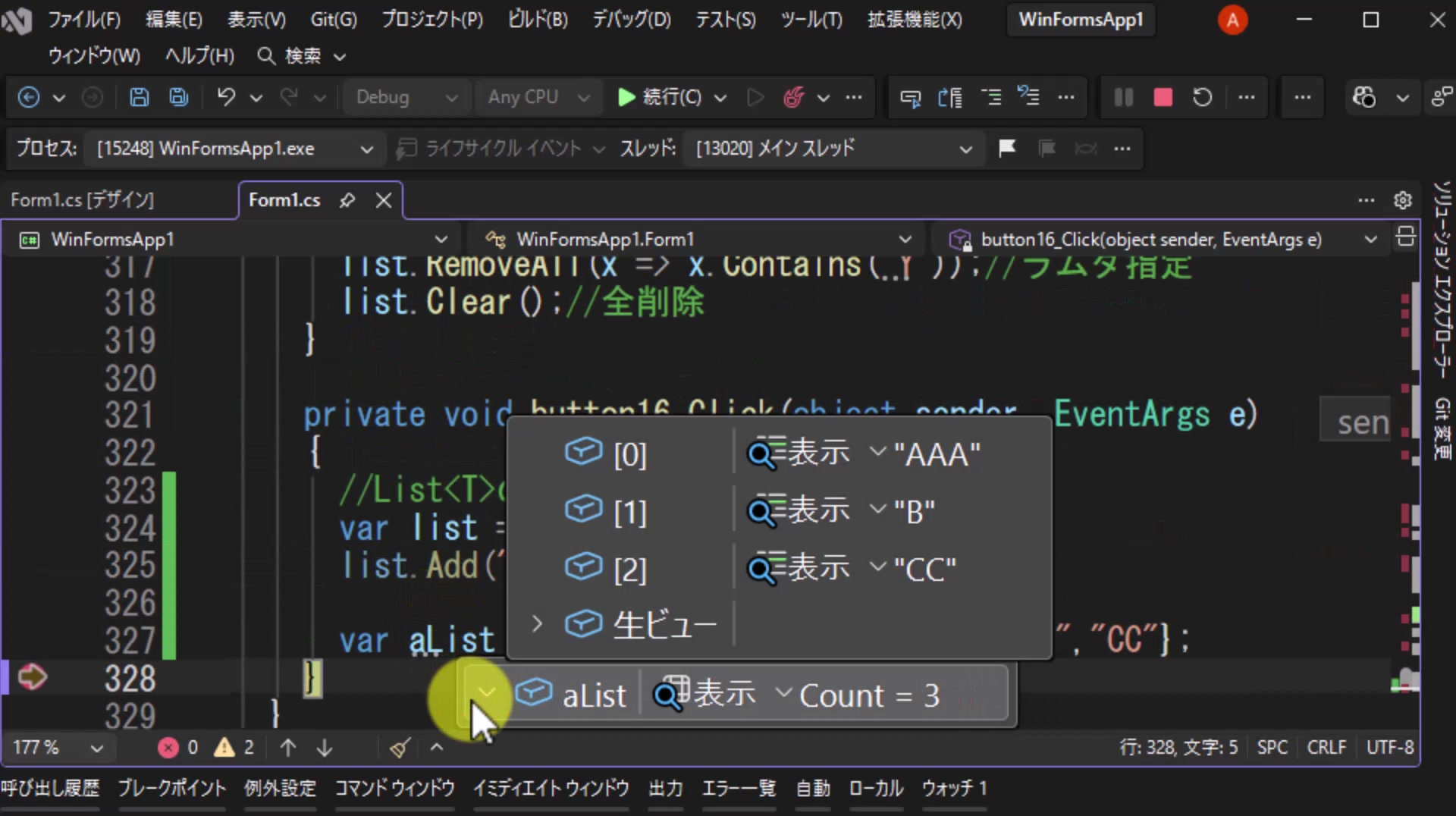Image resolution: width=1456 pixels, height=816 pixels.
Task: Click the split editor window icon
Action: pos(1405,237)
